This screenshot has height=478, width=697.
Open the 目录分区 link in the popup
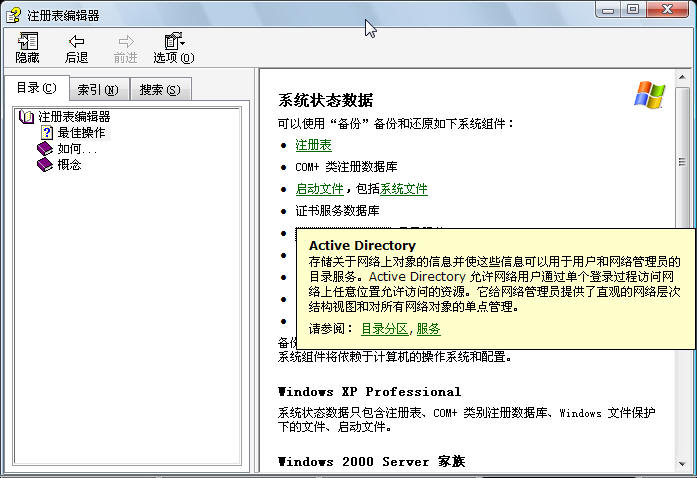point(385,329)
